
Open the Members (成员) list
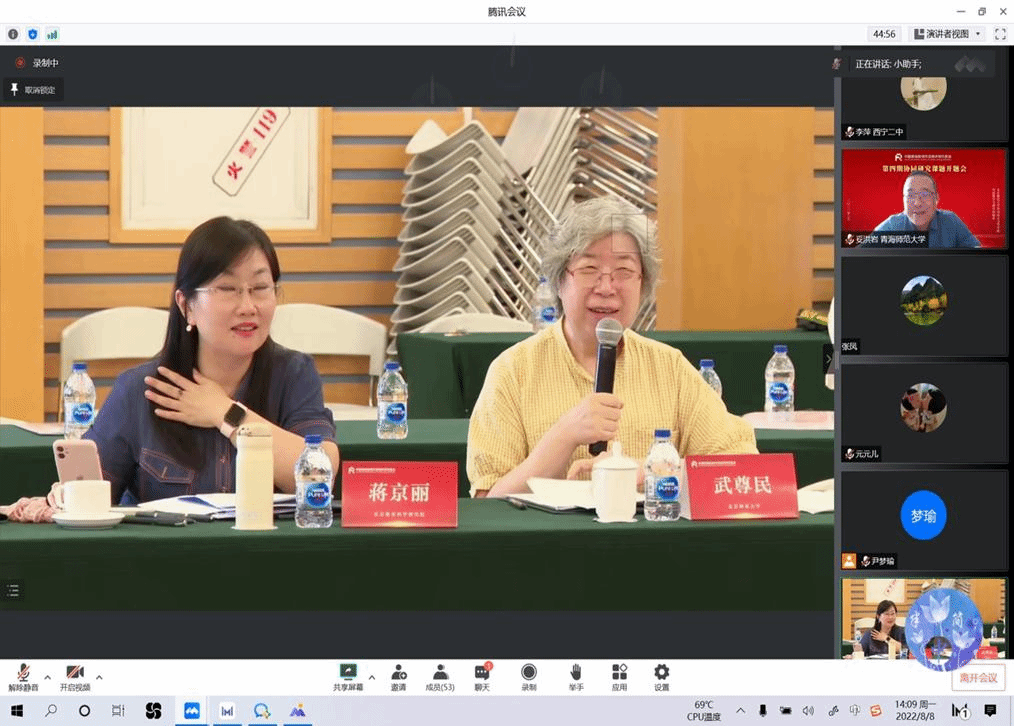click(x=440, y=677)
